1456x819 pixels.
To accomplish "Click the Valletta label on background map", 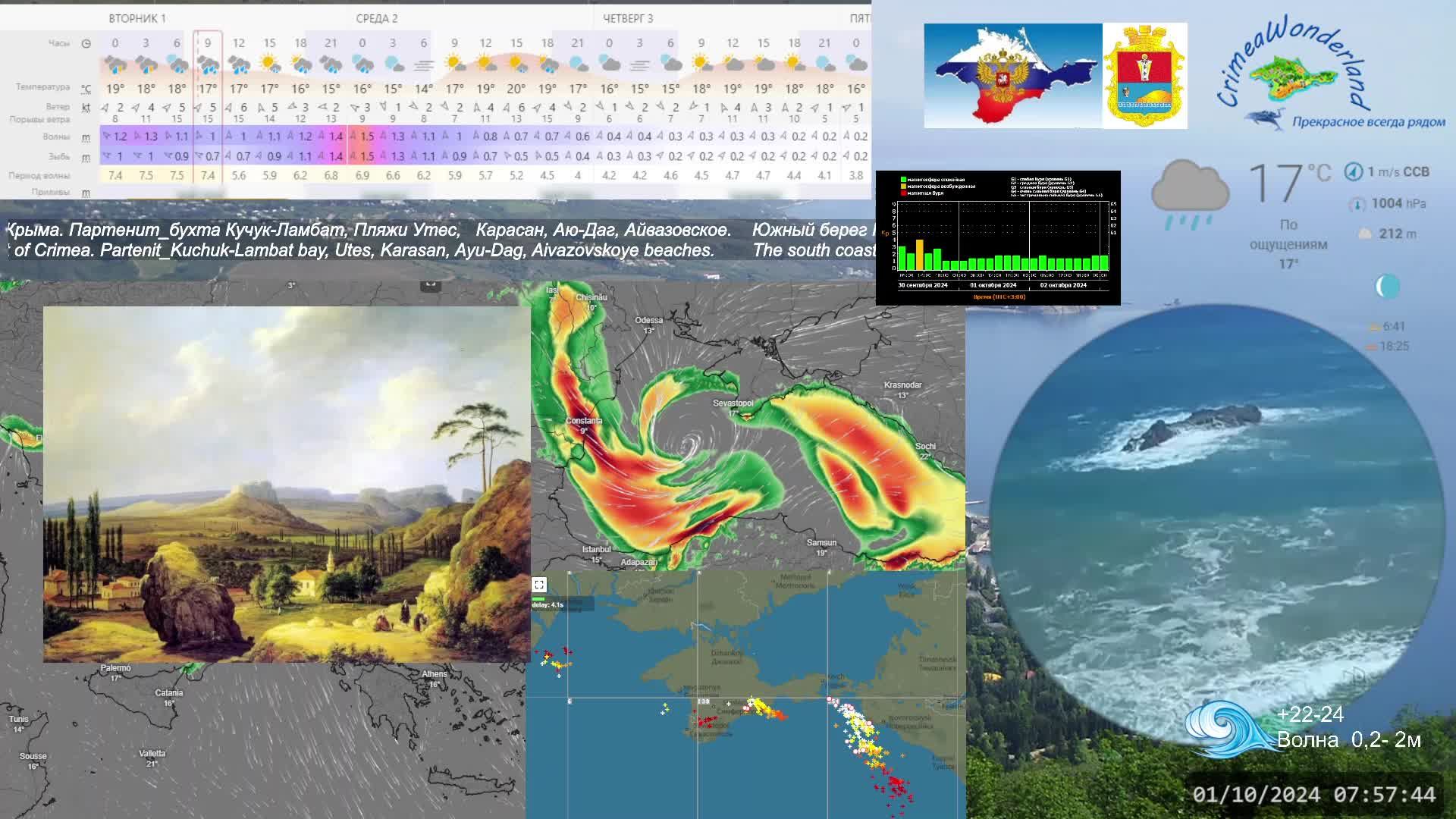I will (x=152, y=754).
